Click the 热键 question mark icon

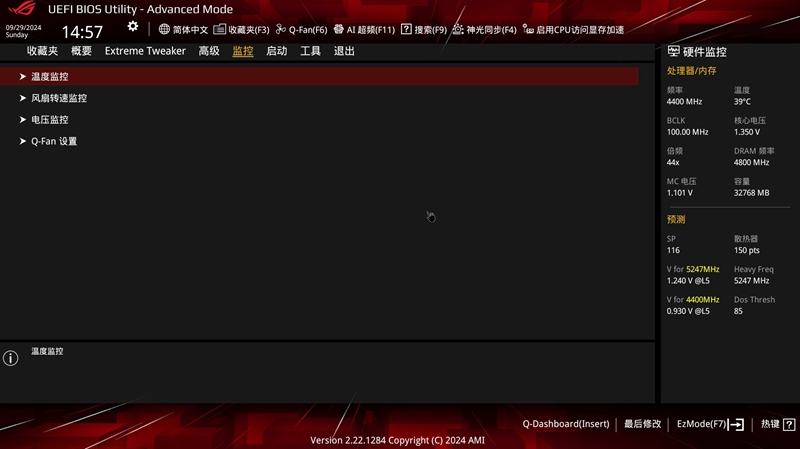(x=790, y=424)
